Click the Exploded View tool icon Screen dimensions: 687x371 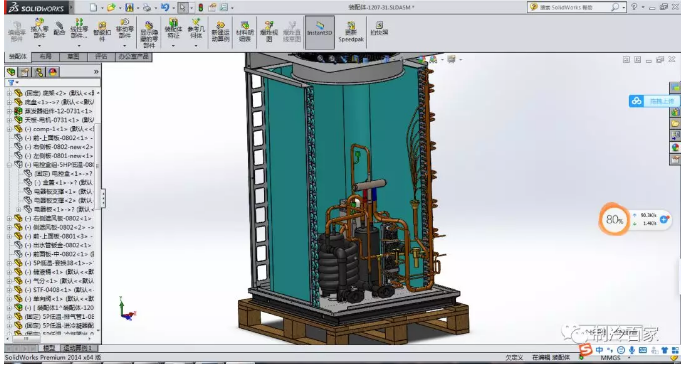coord(269,32)
